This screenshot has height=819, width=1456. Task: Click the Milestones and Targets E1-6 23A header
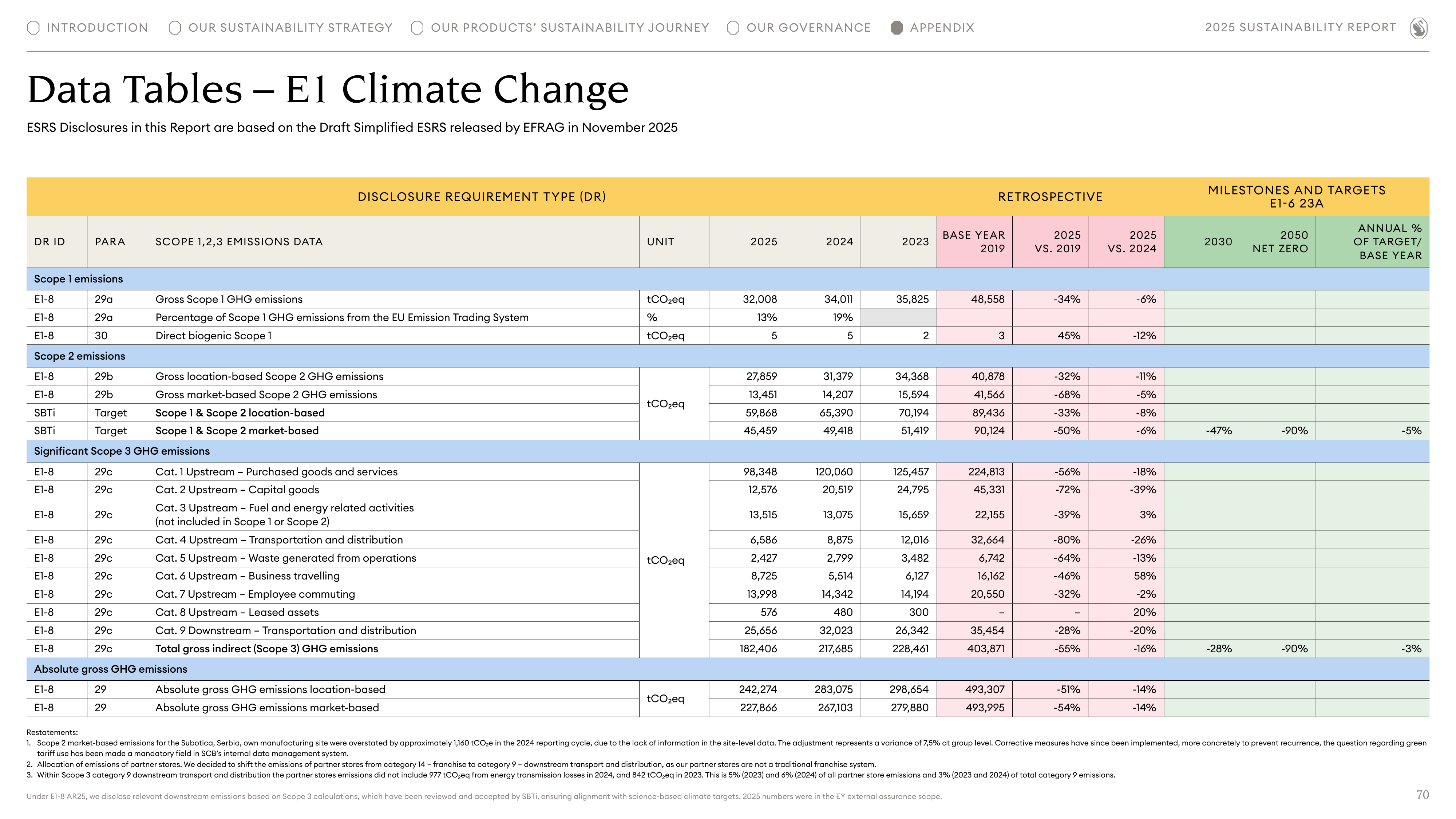click(x=1297, y=197)
